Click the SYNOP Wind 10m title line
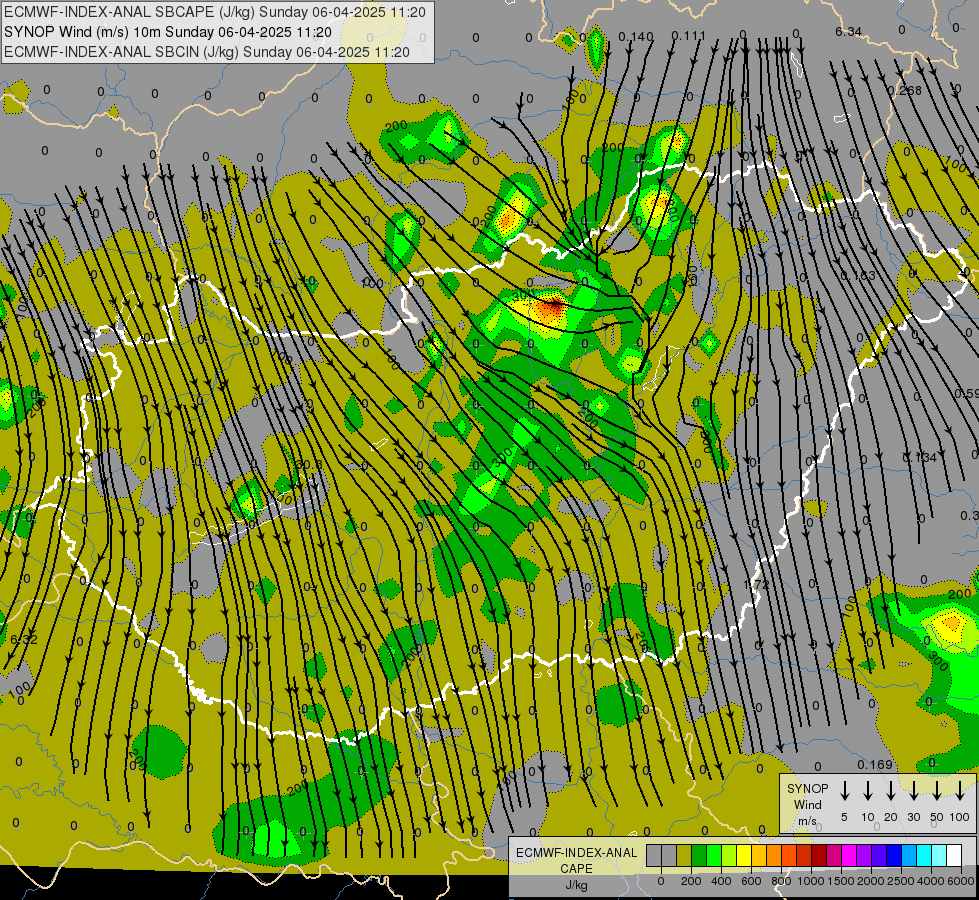979x900 pixels. point(168,32)
